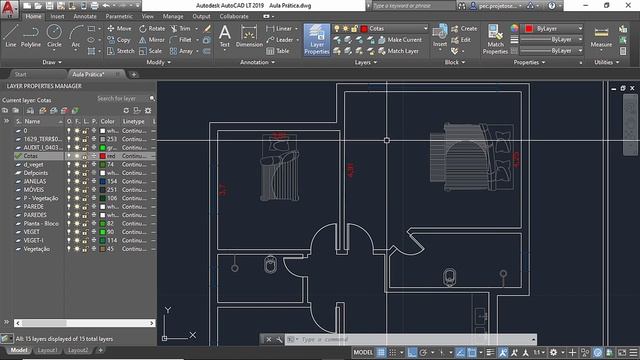Activate the Rotate tool
The image size is (640, 360).
(x=152, y=29)
